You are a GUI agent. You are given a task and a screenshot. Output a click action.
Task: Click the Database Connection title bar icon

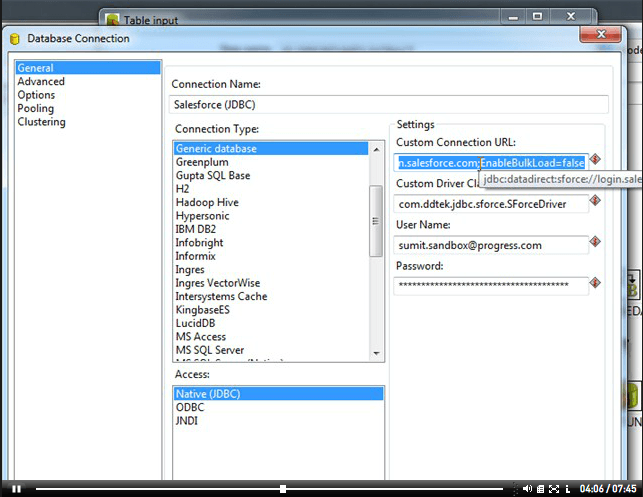15,39
